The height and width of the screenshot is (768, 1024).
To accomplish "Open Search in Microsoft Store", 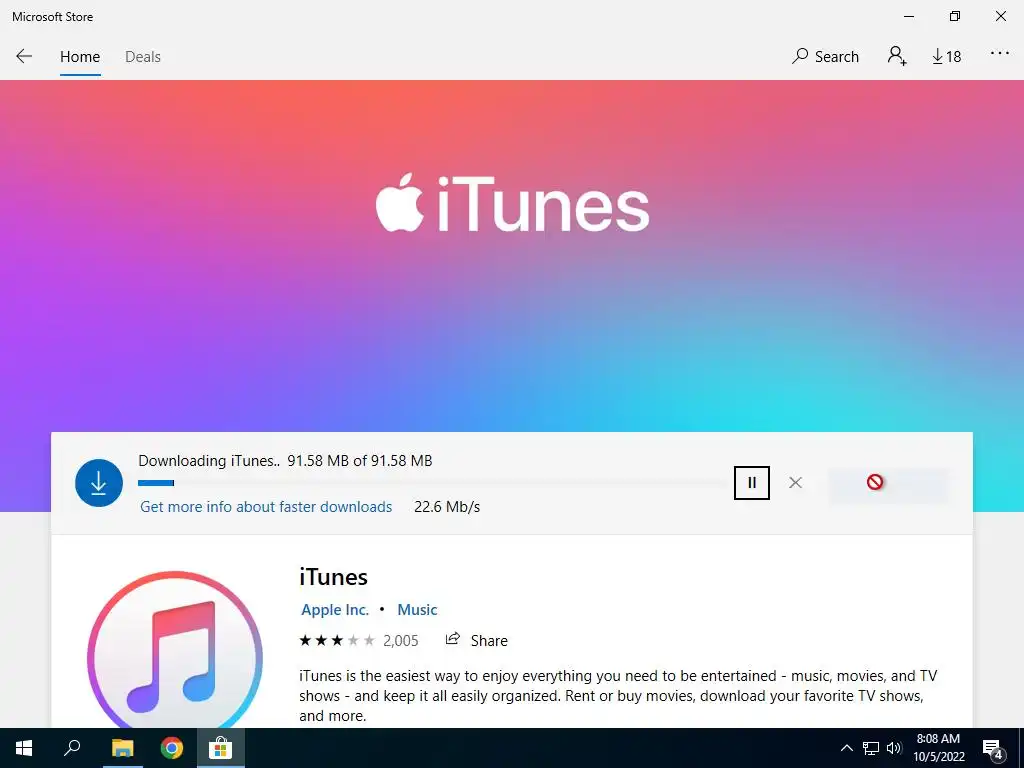I will tap(825, 56).
